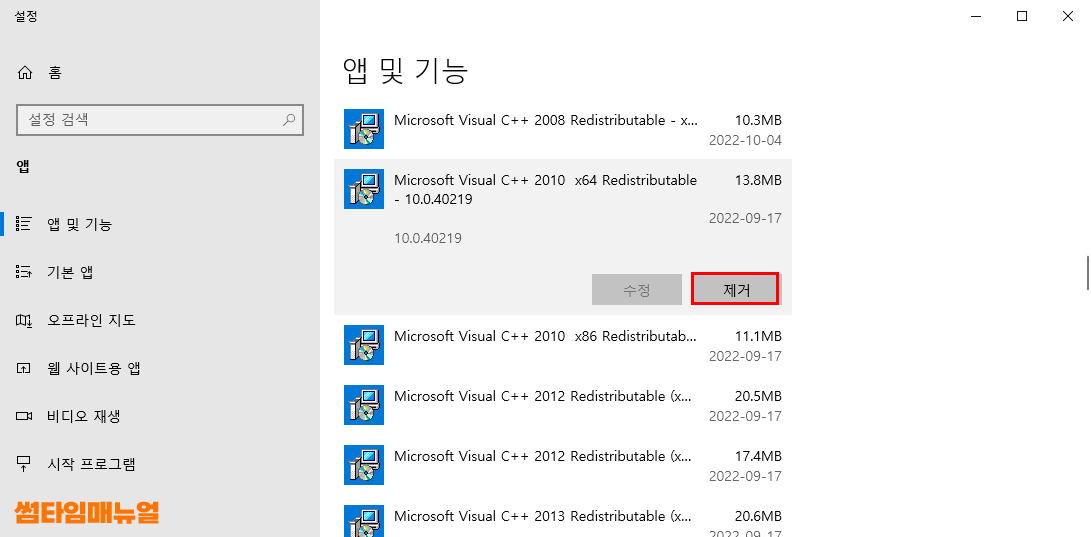Screen dimensions: 1091x537
Task: Click the Visual C++ 2010 x64 installer icon
Action: pos(364,189)
